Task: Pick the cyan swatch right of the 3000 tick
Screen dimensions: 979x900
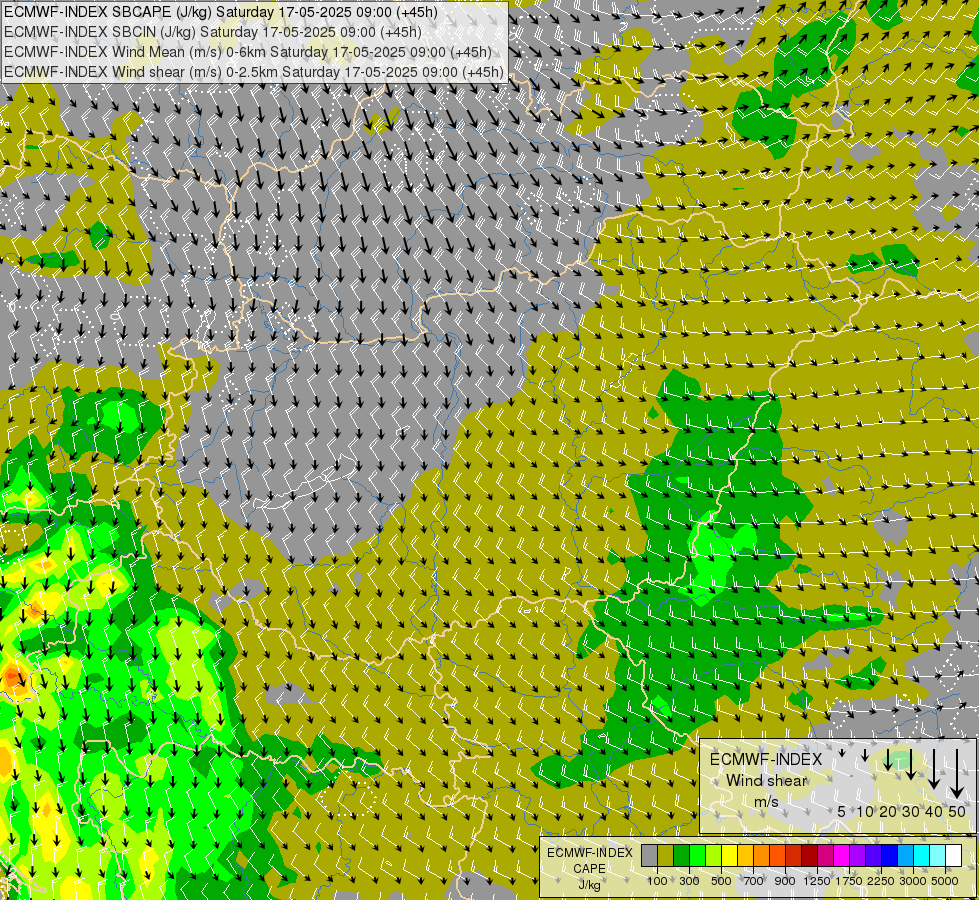Action: tap(922, 856)
